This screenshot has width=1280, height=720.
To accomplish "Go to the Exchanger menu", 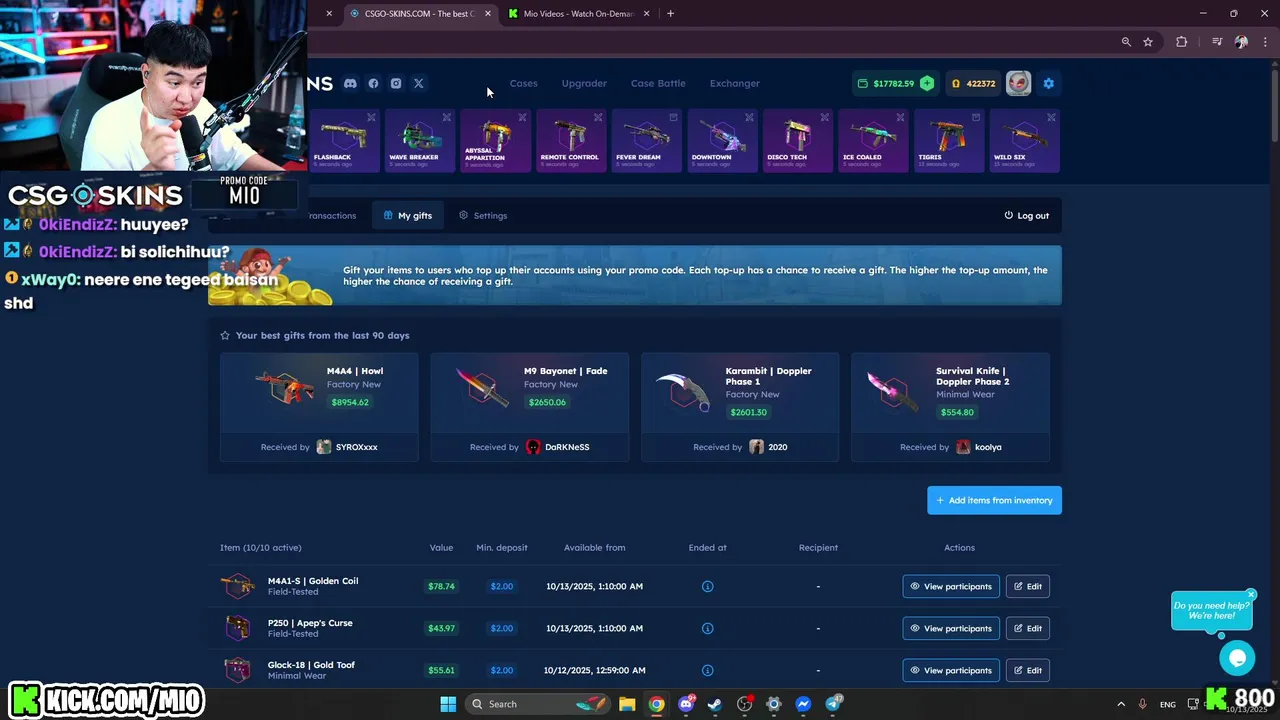I will tap(735, 84).
